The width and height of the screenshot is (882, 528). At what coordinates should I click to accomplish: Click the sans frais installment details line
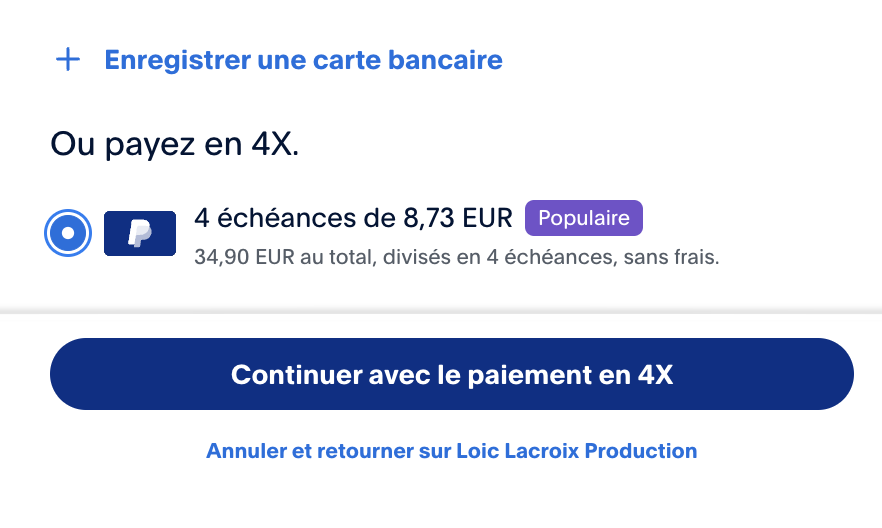(x=457, y=257)
